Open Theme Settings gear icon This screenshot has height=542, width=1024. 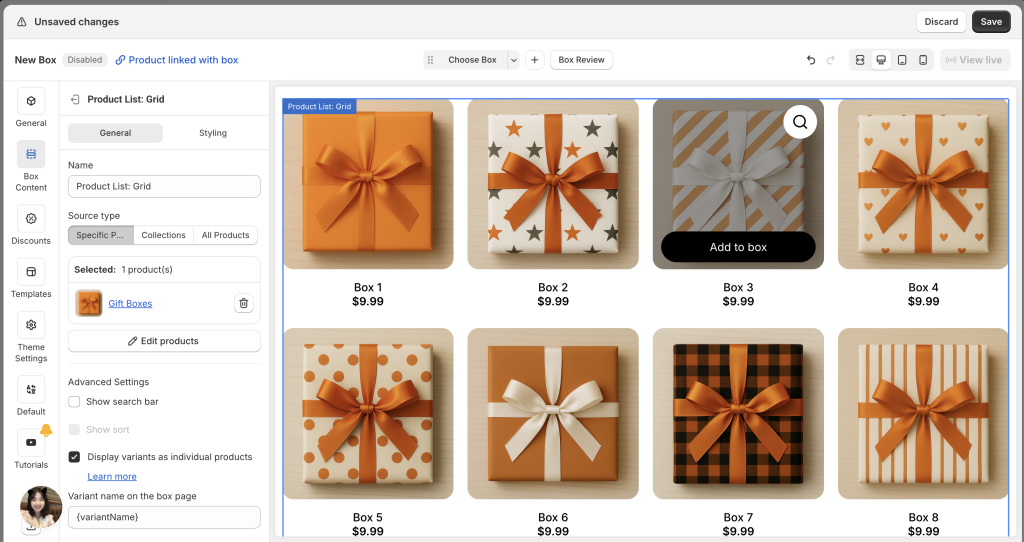coord(31,325)
